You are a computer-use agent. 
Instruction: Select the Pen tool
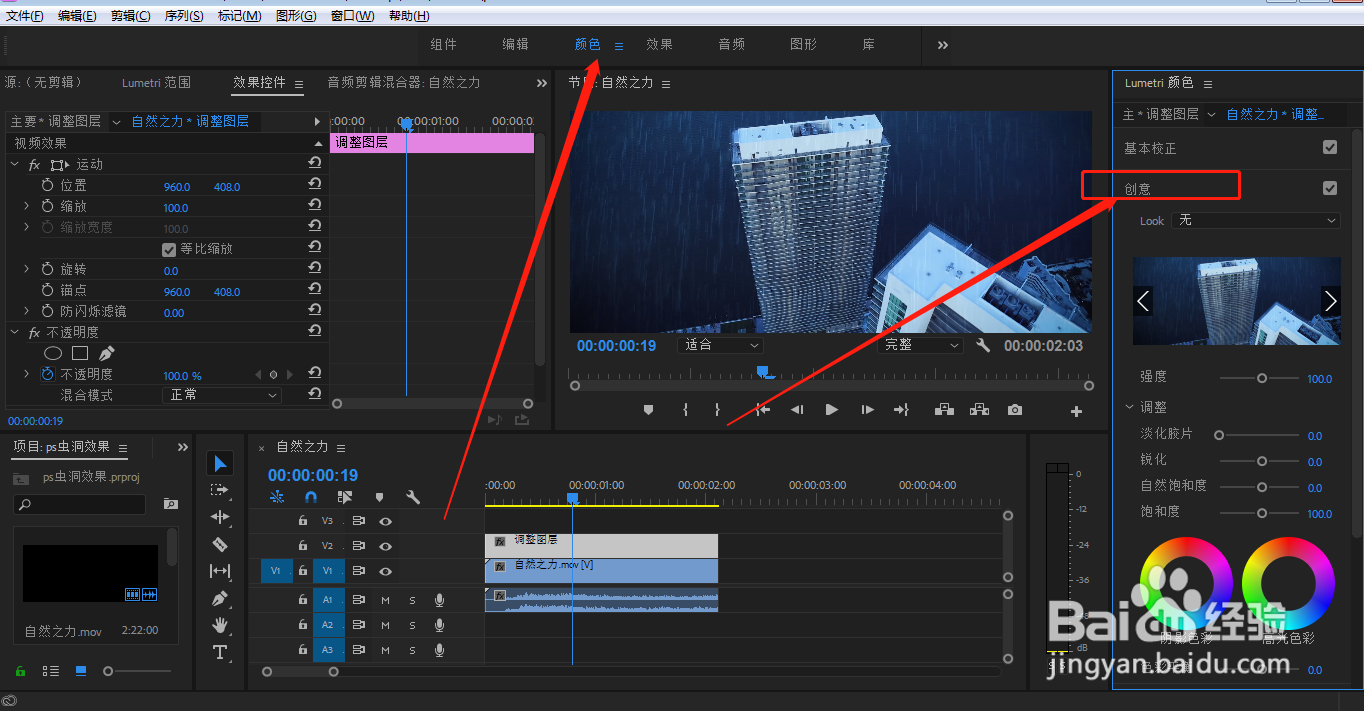[220, 598]
